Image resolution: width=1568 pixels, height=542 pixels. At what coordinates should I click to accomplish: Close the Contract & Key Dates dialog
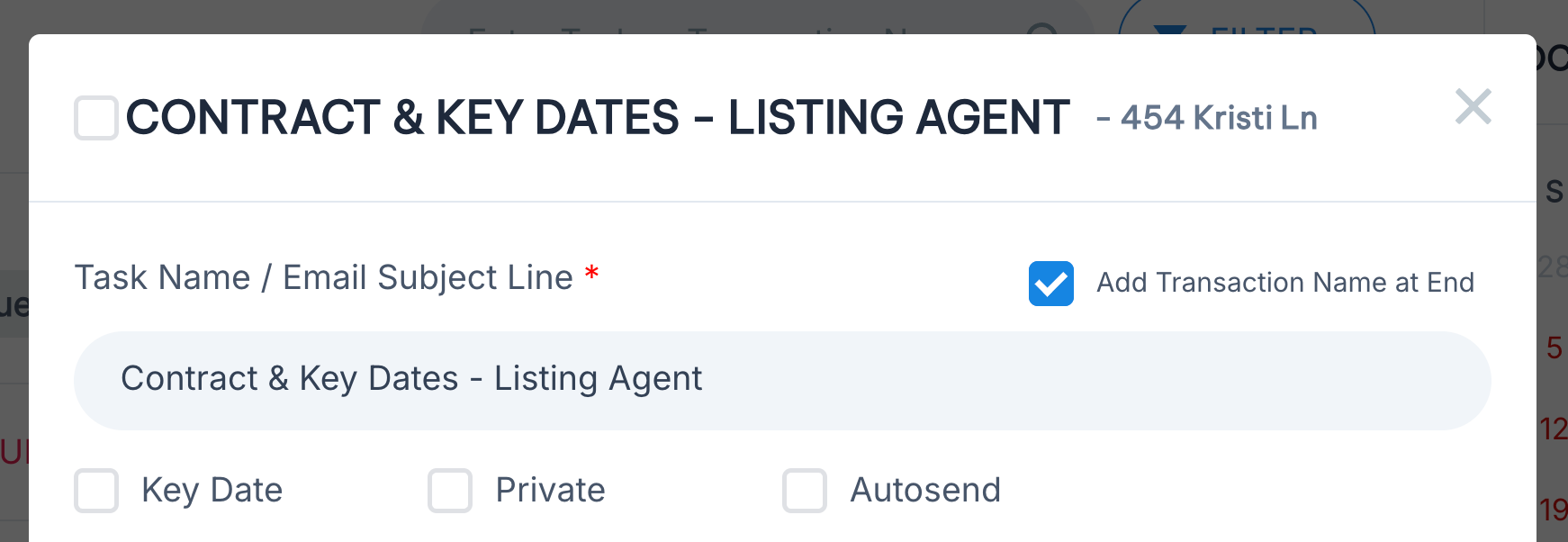(x=1473, y=107)
